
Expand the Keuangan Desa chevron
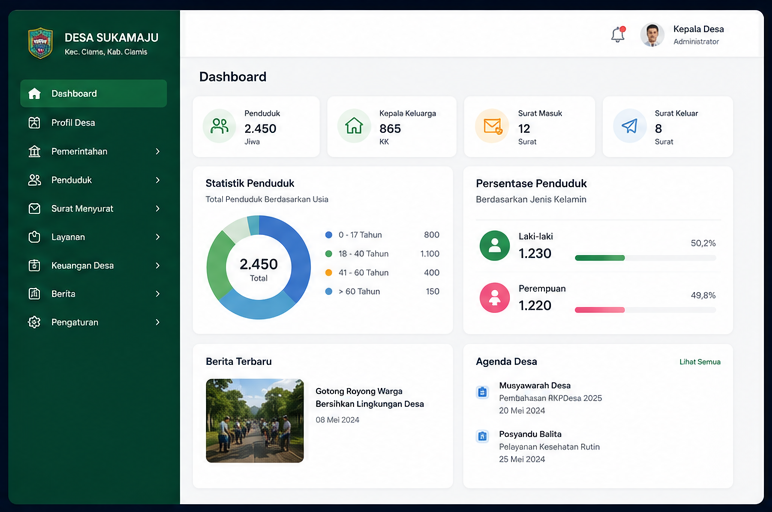point(158,265)
